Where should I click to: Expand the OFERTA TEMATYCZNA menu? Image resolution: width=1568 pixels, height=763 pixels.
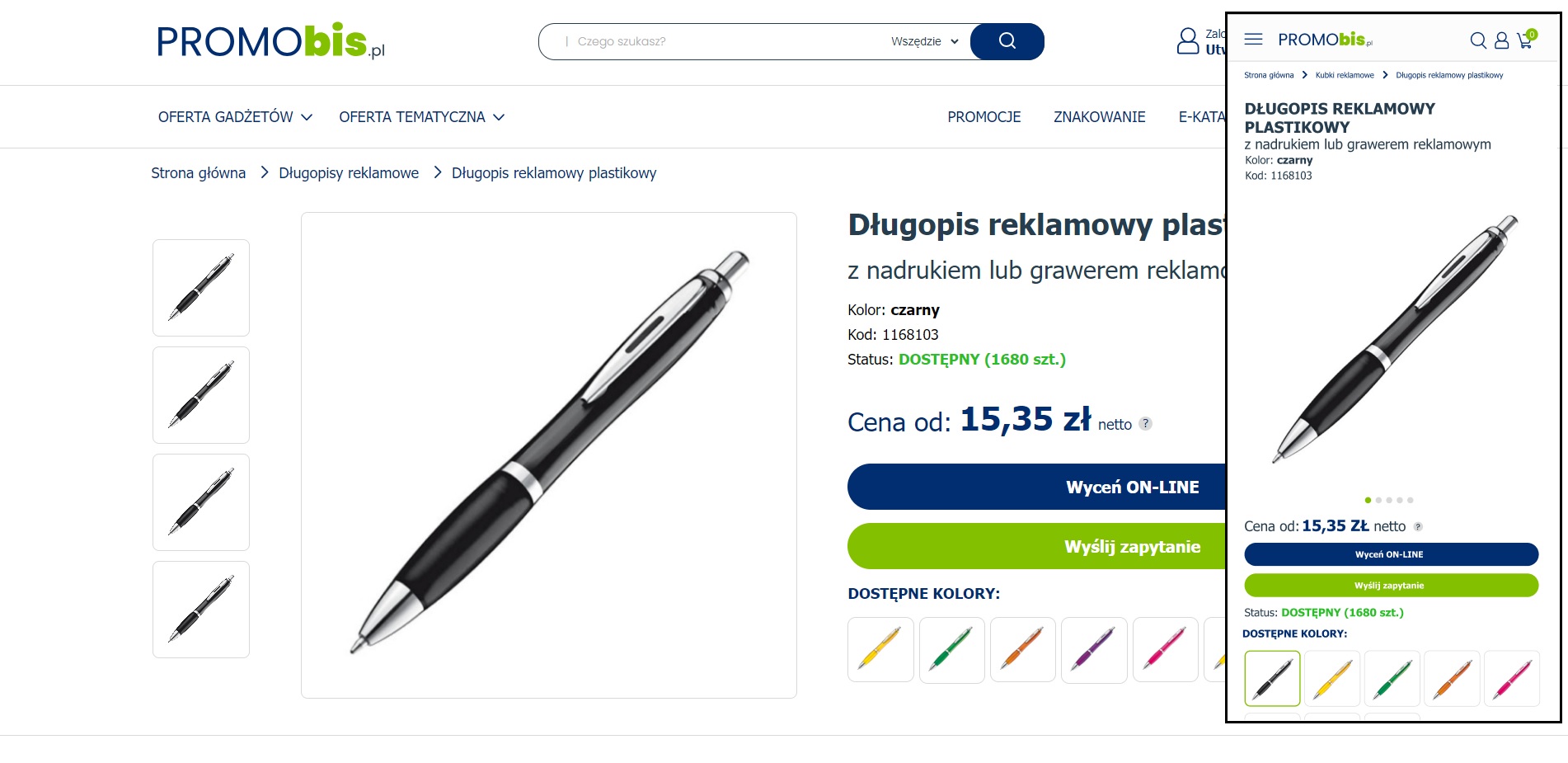(x=421, y=117)
